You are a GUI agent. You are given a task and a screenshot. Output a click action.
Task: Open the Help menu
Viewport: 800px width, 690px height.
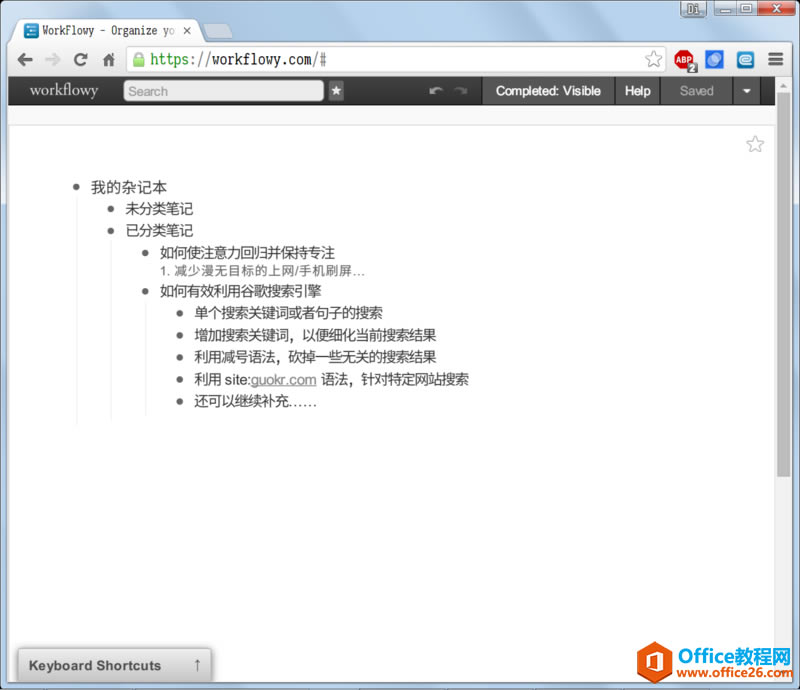pyautogui.click(x=637, y=91)
